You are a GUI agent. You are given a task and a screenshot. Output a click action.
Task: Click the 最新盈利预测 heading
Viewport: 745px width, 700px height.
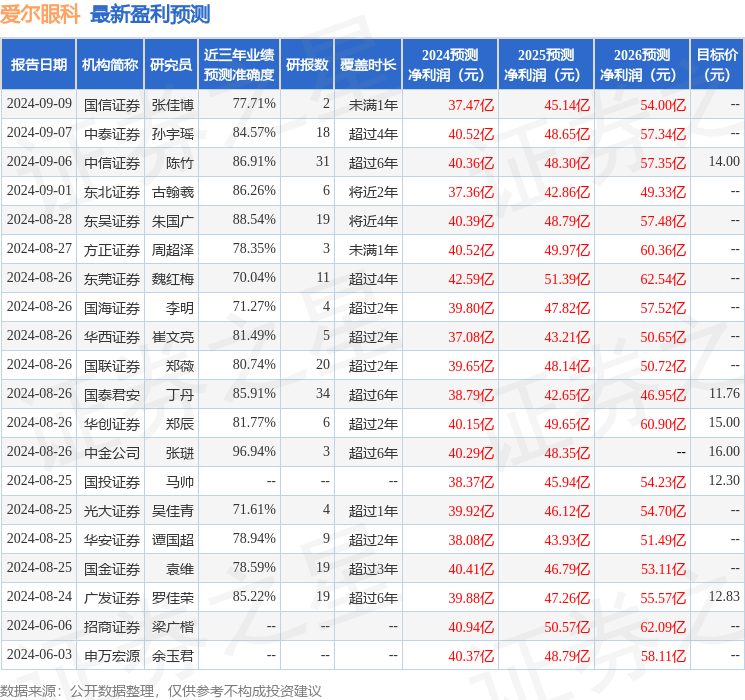click(150, 14)
